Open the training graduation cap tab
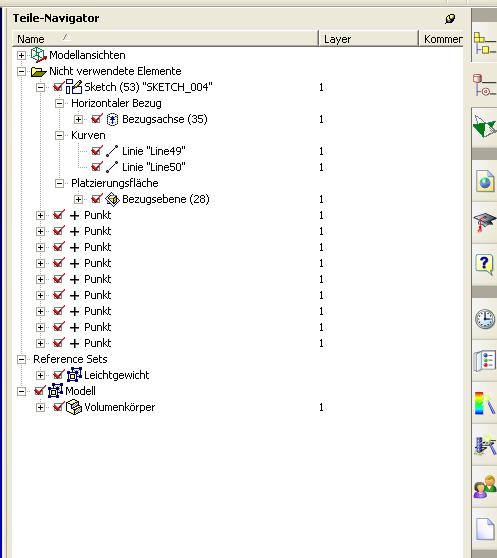 tap(484, 222)
